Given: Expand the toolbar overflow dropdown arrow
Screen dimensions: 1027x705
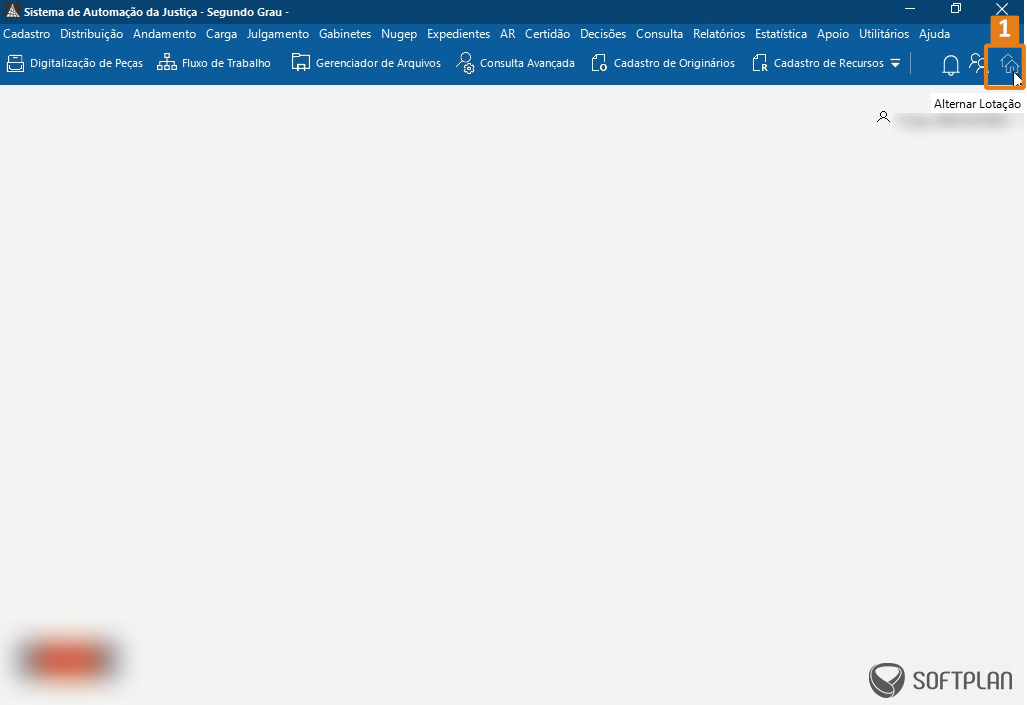Looking at the screenshot, I should [x=895, y=64].
